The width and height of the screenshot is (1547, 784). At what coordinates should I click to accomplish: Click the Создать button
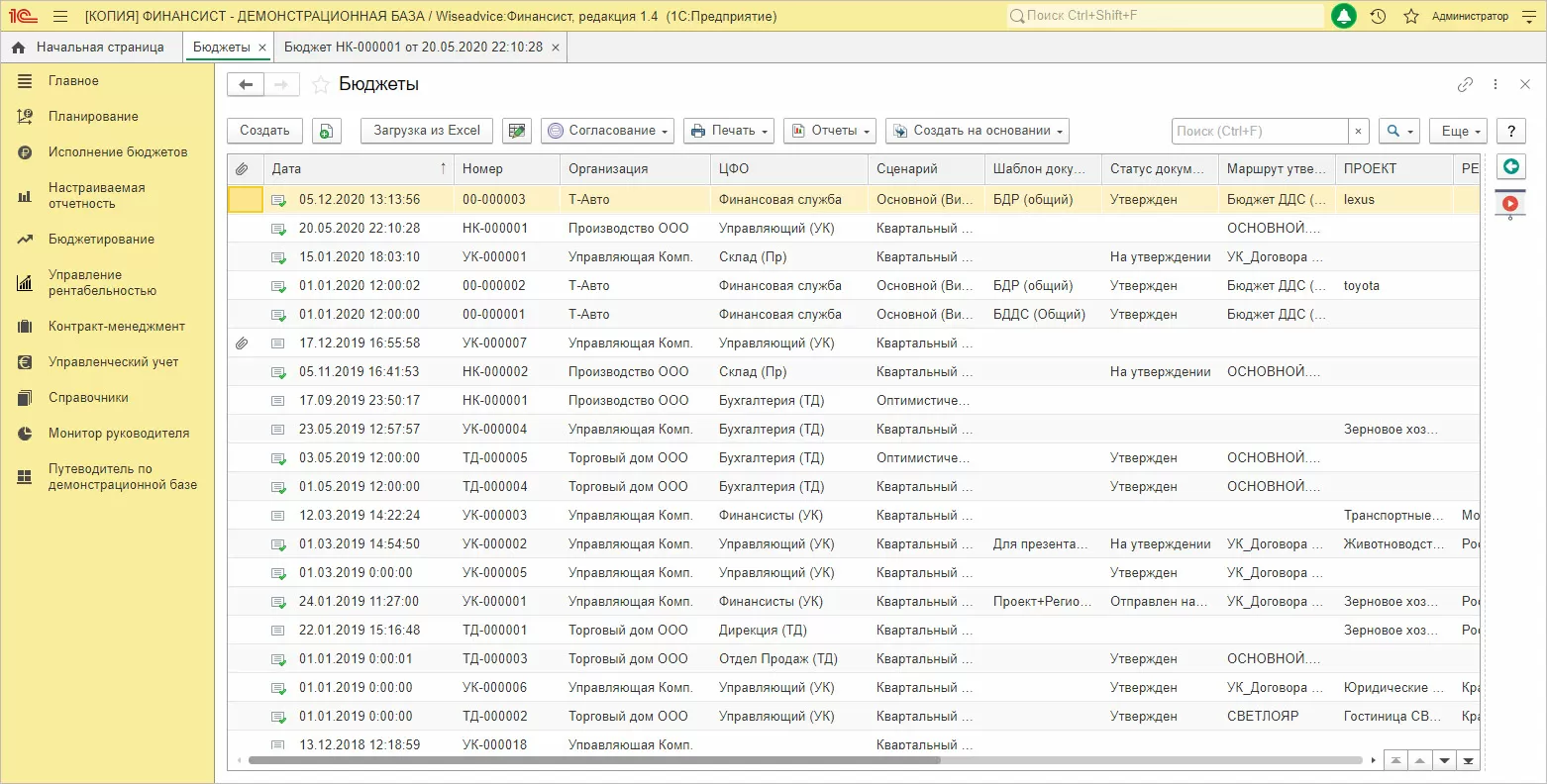pos(264,131)
